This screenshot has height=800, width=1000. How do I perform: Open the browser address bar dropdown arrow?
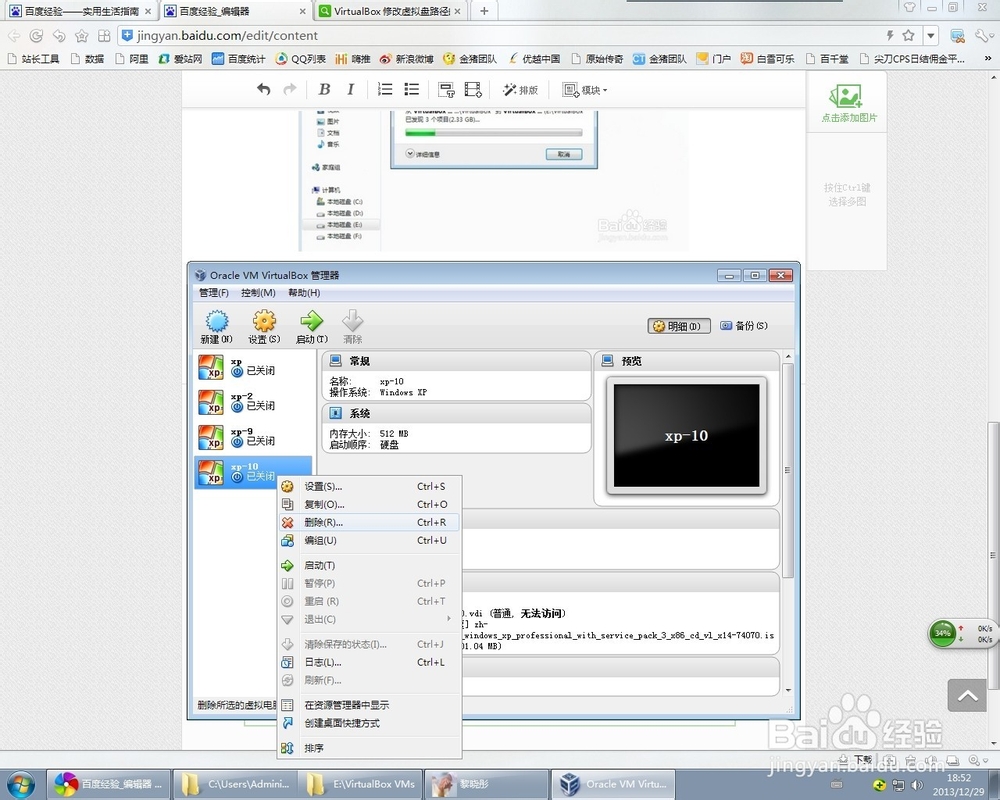point(931,36)
